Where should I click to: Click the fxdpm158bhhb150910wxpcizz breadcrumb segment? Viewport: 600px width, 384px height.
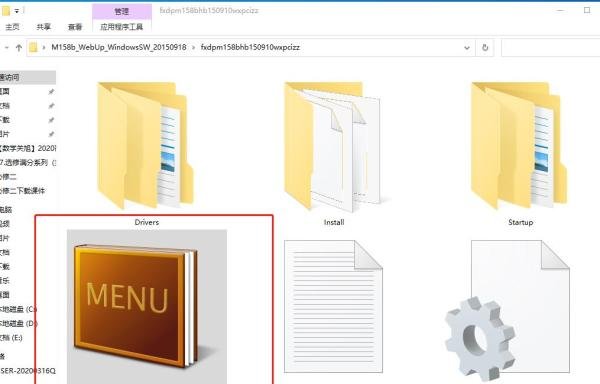tap(250, 47)
